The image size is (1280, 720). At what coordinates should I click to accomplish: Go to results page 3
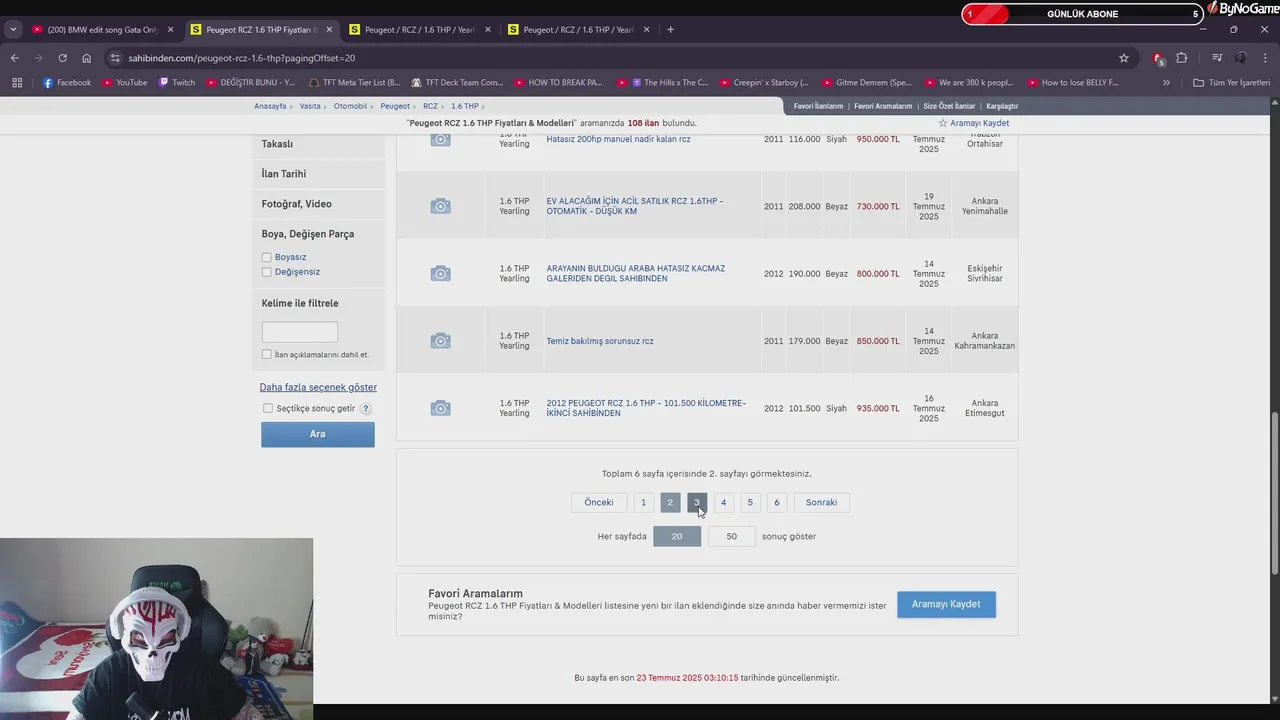[697, 502]
